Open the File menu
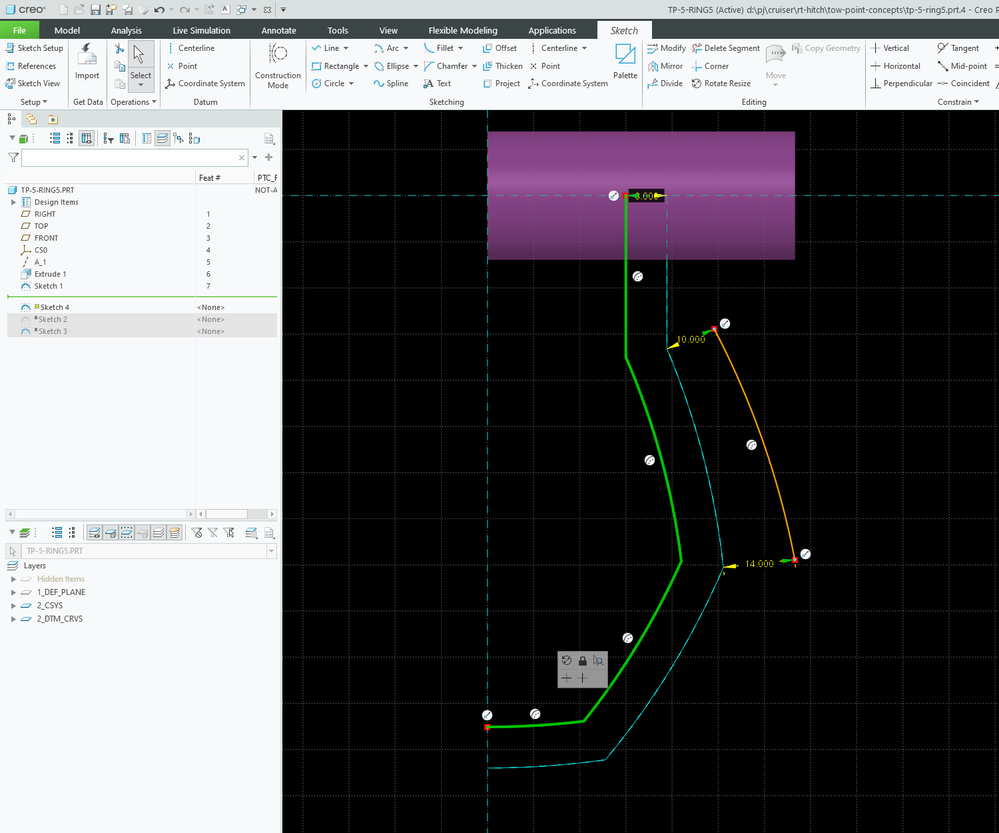Viewport: 999px width, 833px height. point(19,31)
